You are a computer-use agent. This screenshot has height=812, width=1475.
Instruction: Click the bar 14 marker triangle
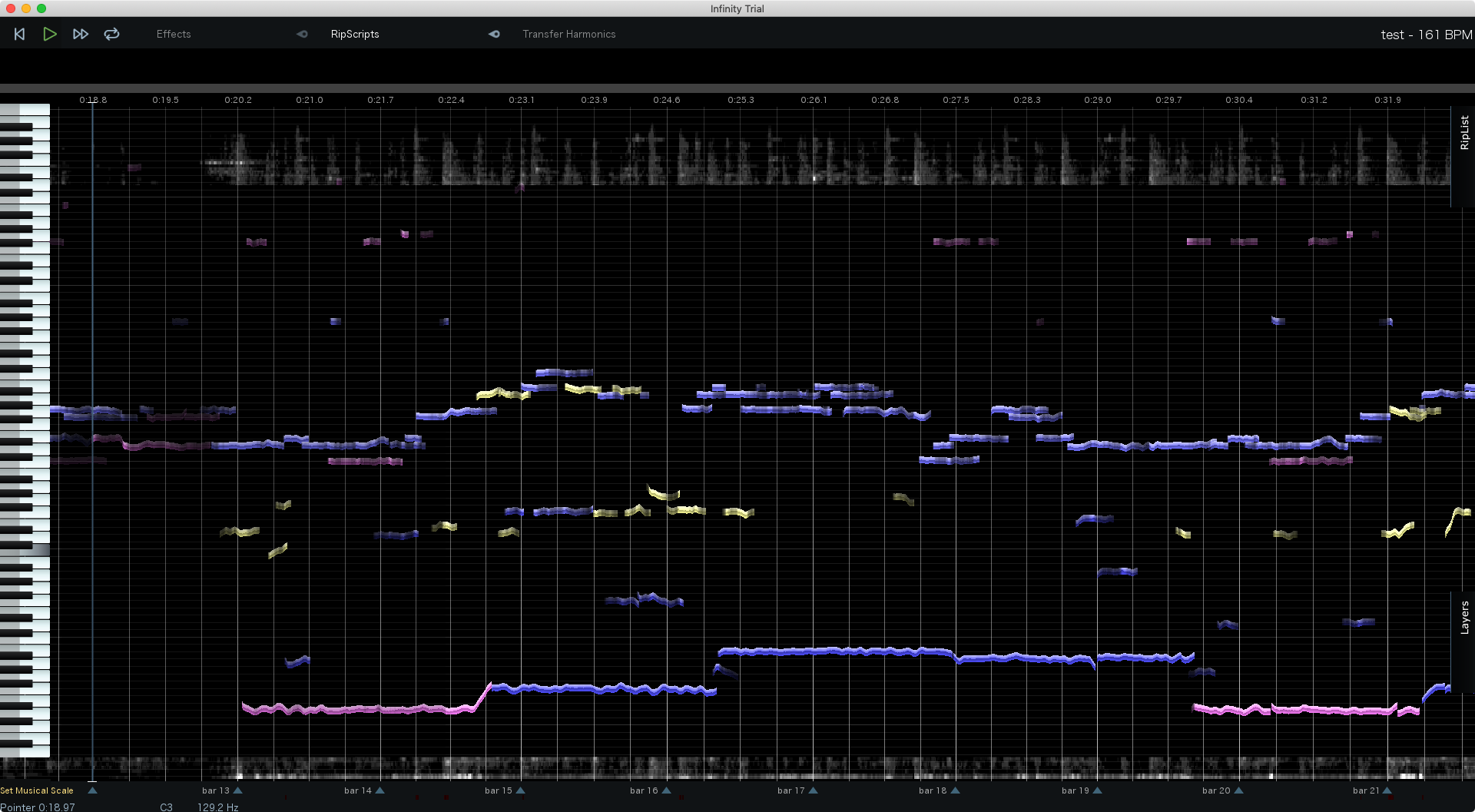click(x=380, y=790)
